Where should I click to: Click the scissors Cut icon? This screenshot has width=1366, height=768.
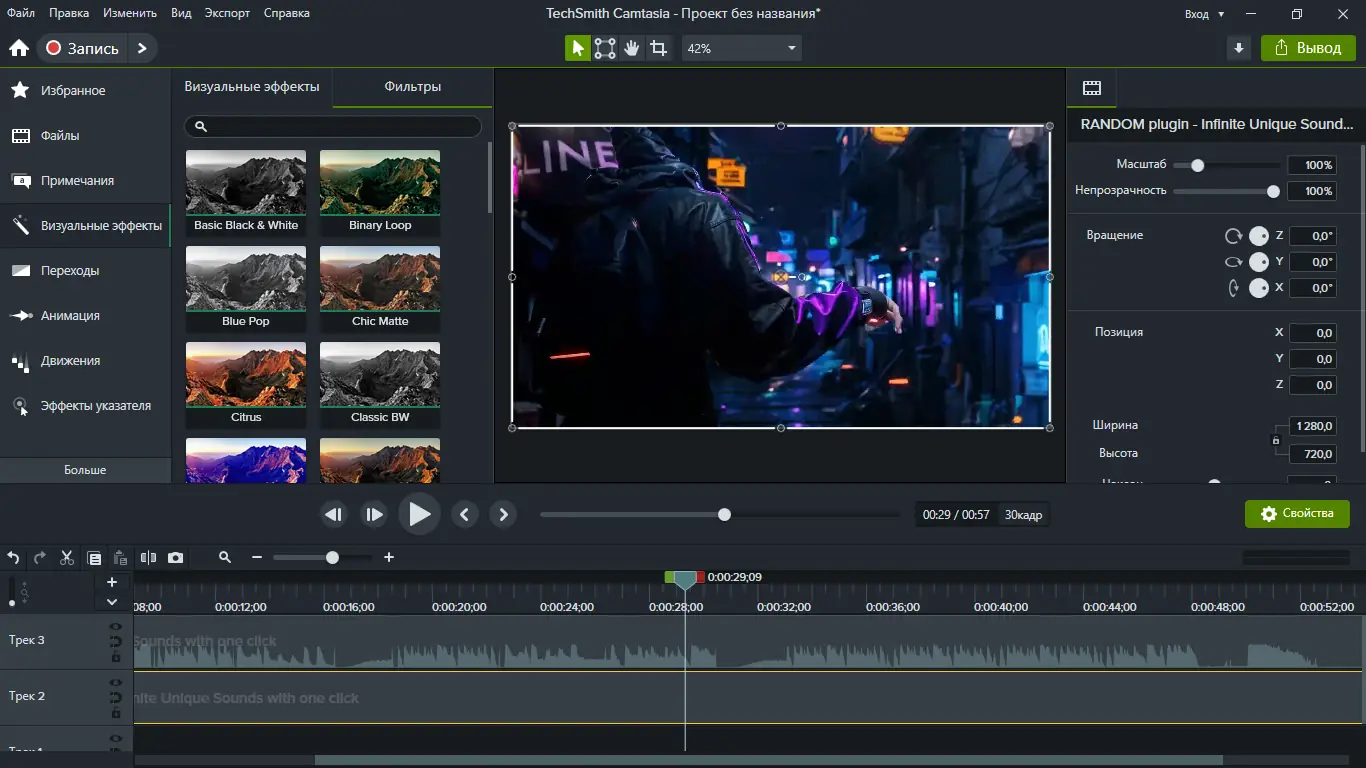tap(67, 558)
